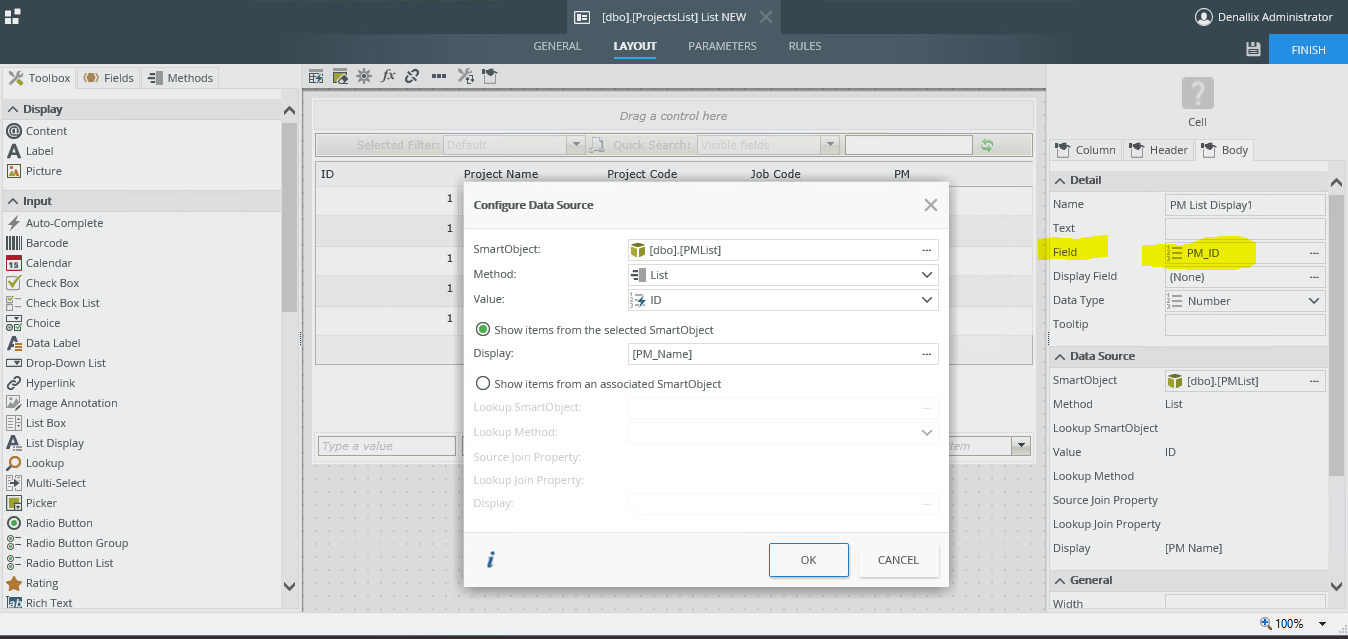Click the three-dots ellipsis icon in the design toolbar
This screenshot has height=639, width=1348.
click(x=439, y=76)
